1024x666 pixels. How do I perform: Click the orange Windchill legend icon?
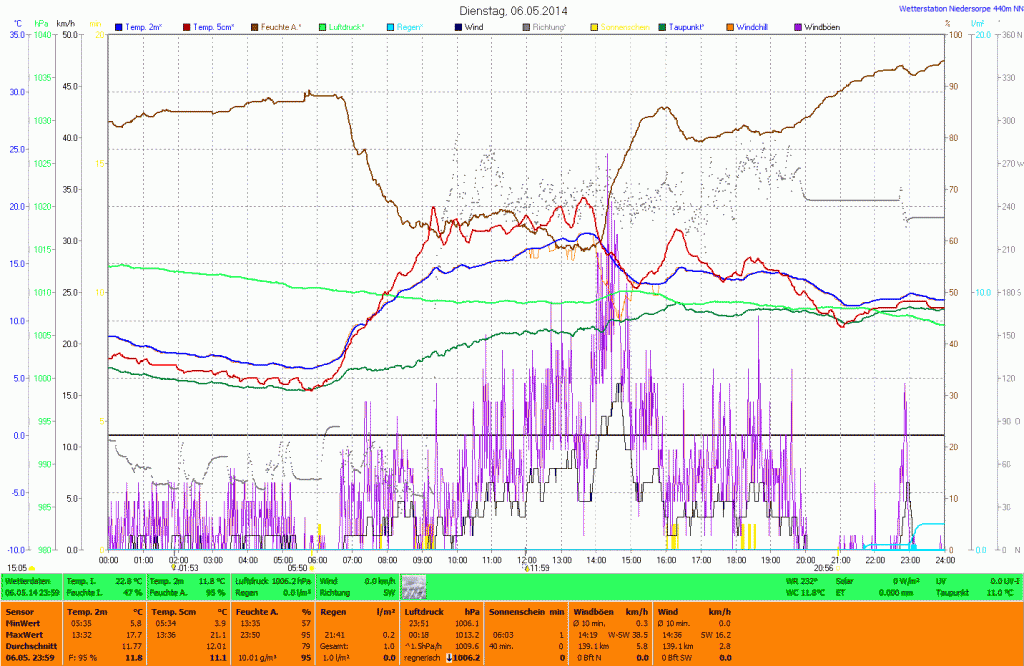tap(730, 26)
